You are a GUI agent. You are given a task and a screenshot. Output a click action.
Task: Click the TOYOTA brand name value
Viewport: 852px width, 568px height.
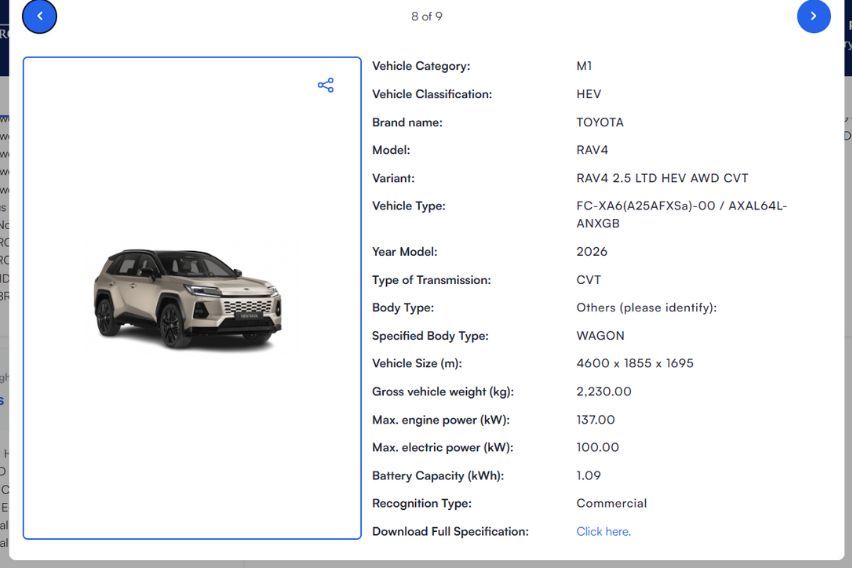(600, 122)
